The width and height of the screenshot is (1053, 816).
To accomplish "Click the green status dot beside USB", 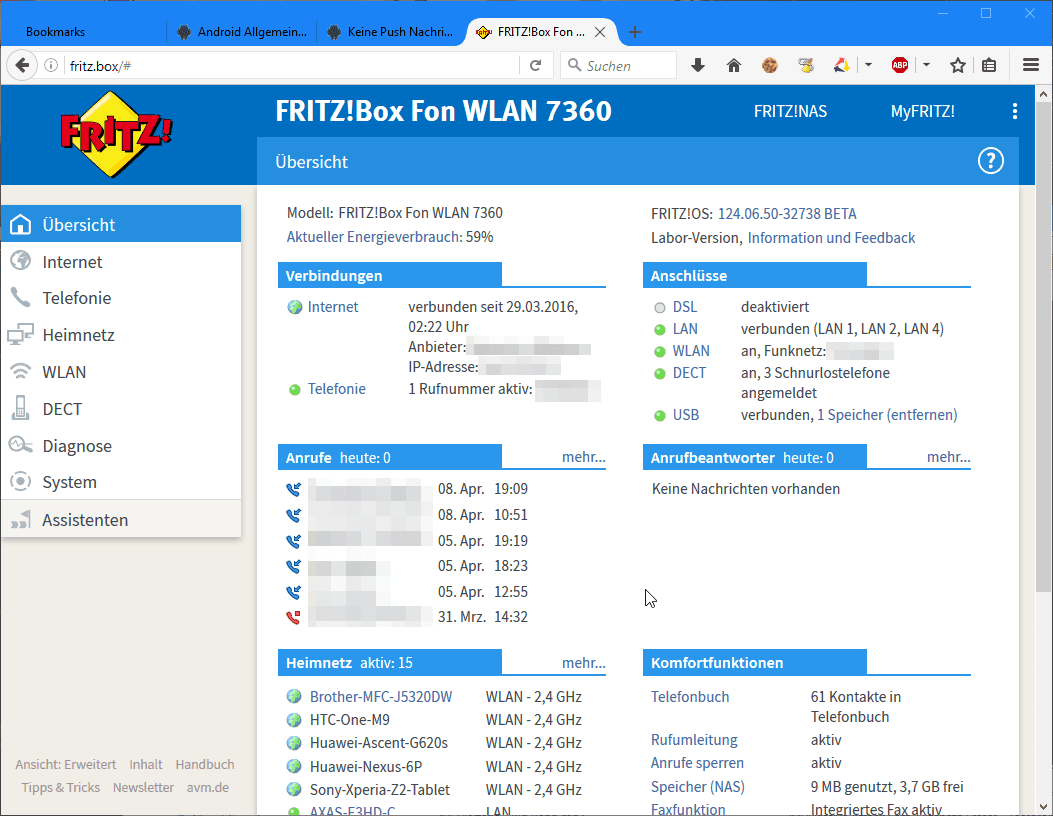I will click(659, 416).
